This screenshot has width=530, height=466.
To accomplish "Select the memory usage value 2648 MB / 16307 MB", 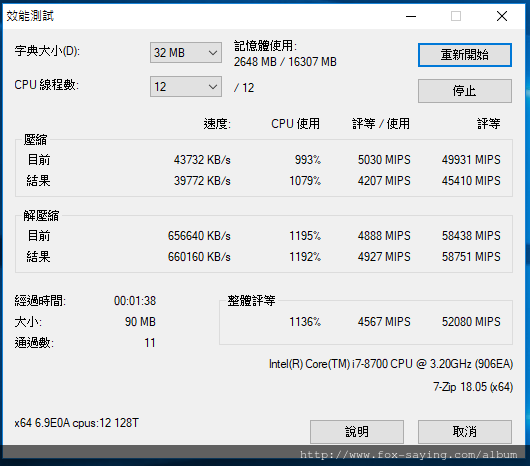I will click(x=285, y=62).
